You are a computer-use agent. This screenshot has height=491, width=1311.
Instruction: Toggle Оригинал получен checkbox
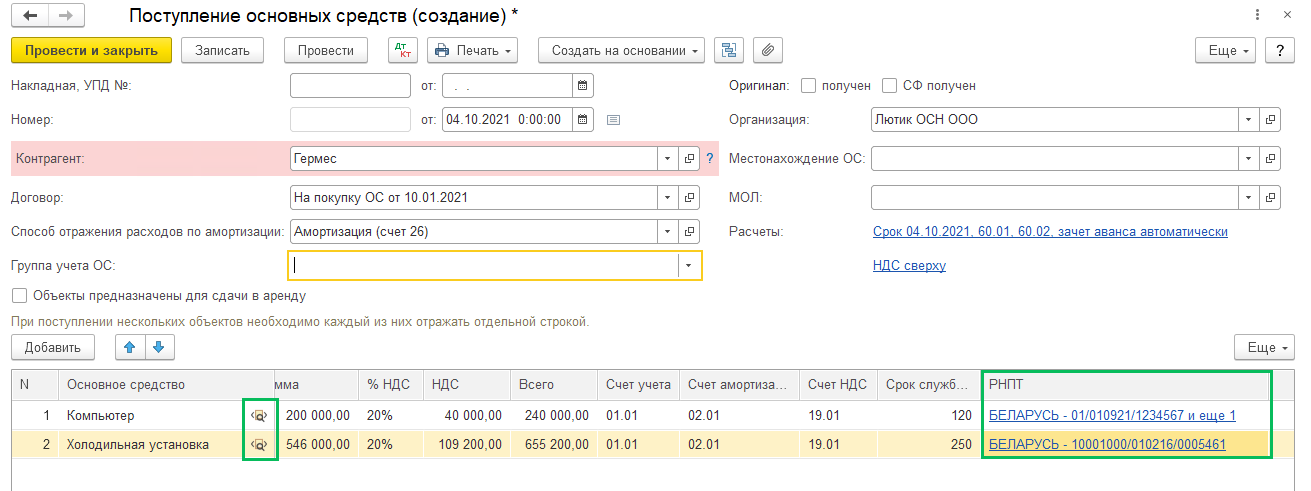click(809, 86)
